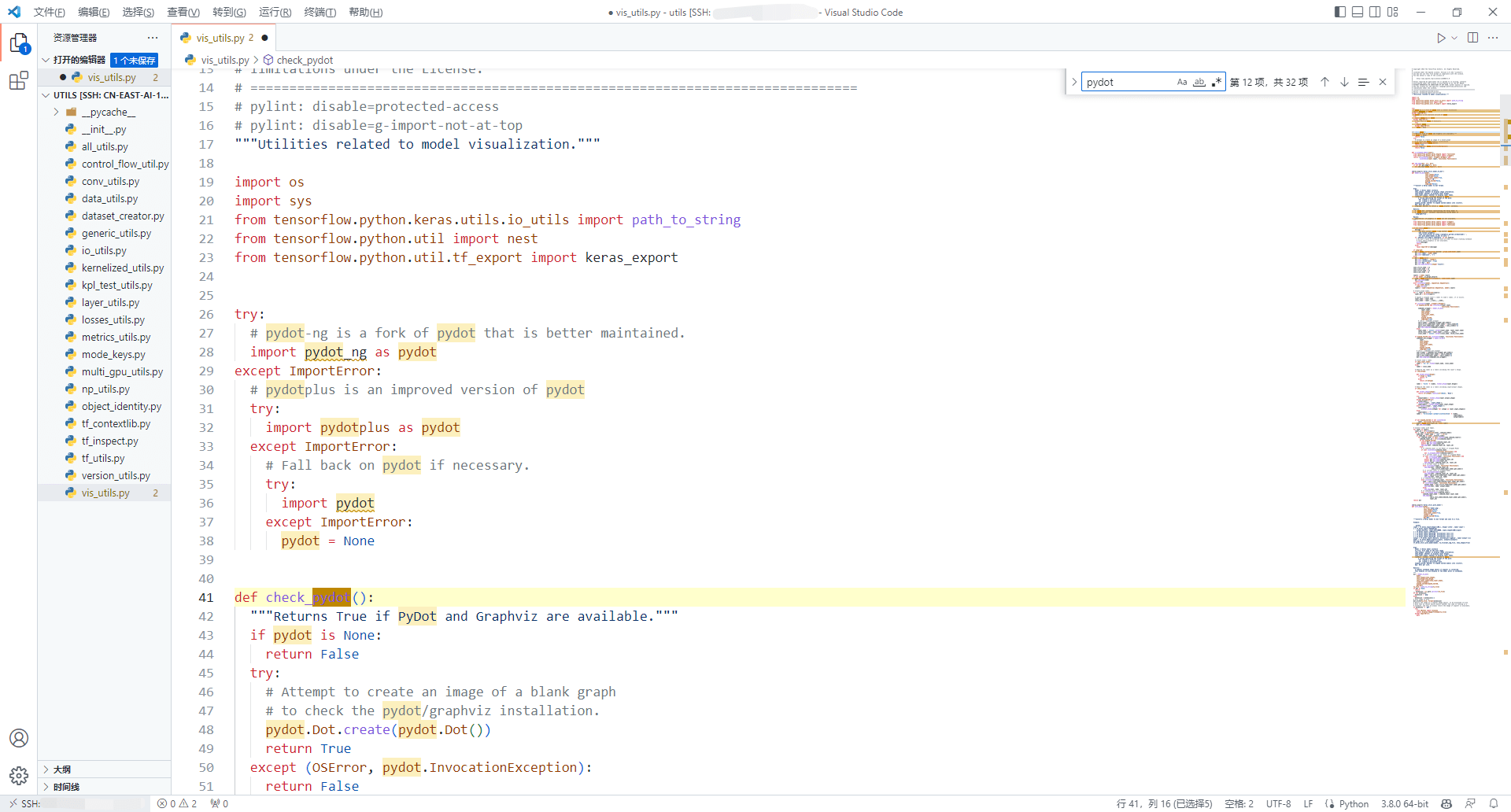The width and height of the screenshot is (1511, 812).
Task: Open the Accounts icon in activity bar
Action: coord(19,738)
